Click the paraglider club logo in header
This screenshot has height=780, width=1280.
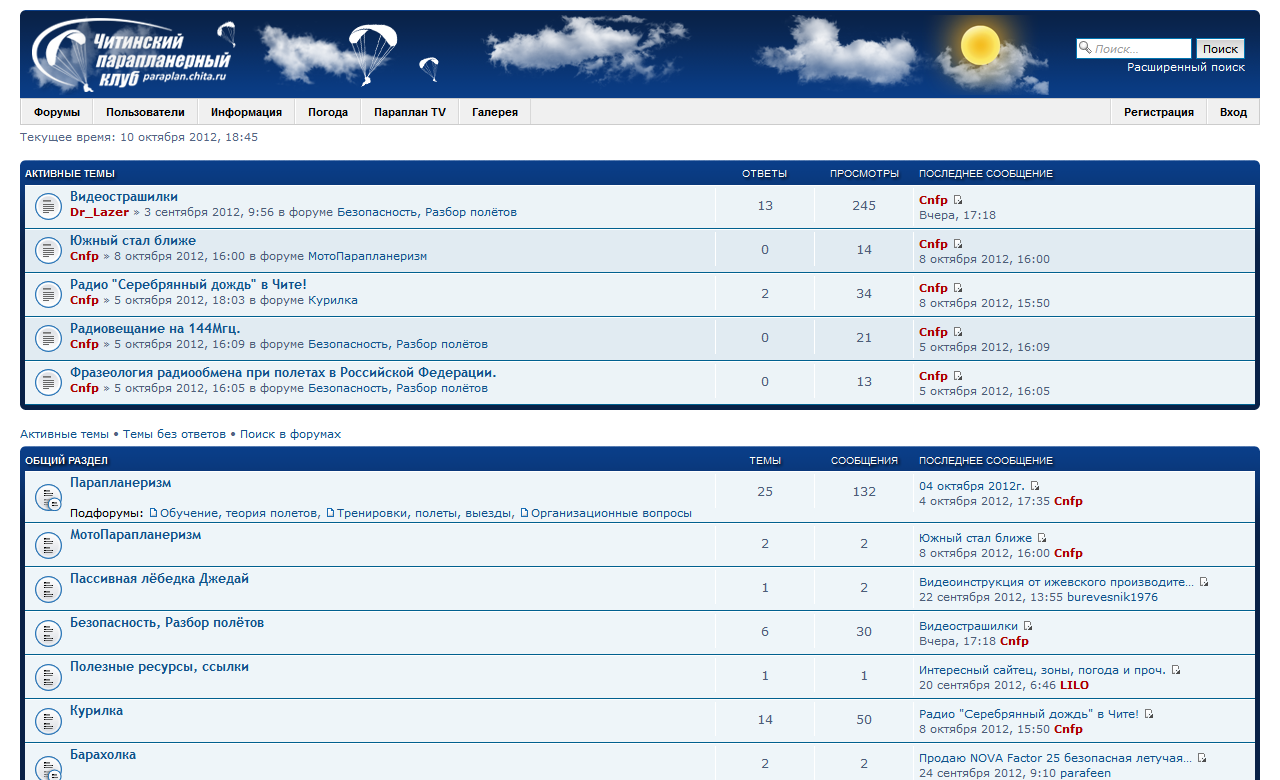point(130,55)
